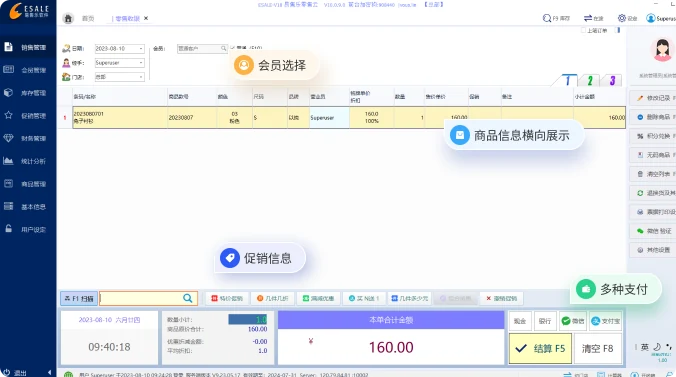Open the settings gear icon
The height and width of the screenshot is (377, 676).
tap(622, 18)
